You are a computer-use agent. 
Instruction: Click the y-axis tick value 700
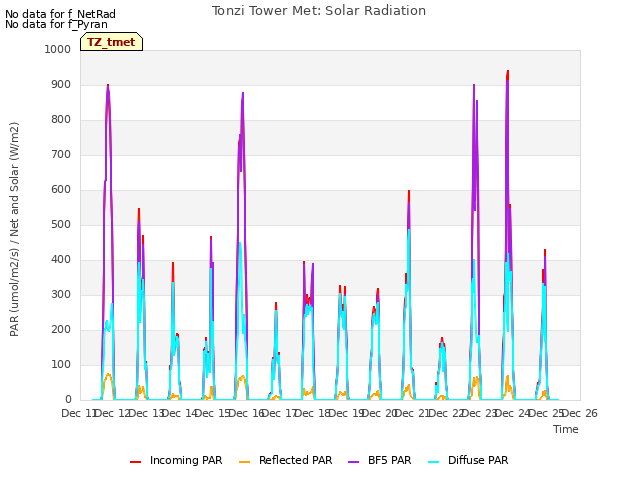pyautogui.click(x=61, y=155)
